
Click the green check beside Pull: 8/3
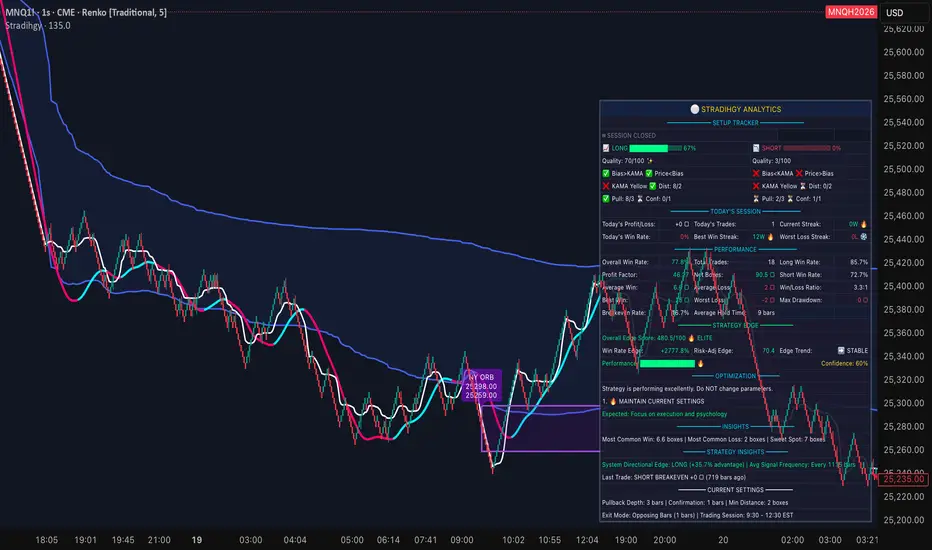(606, 199)
